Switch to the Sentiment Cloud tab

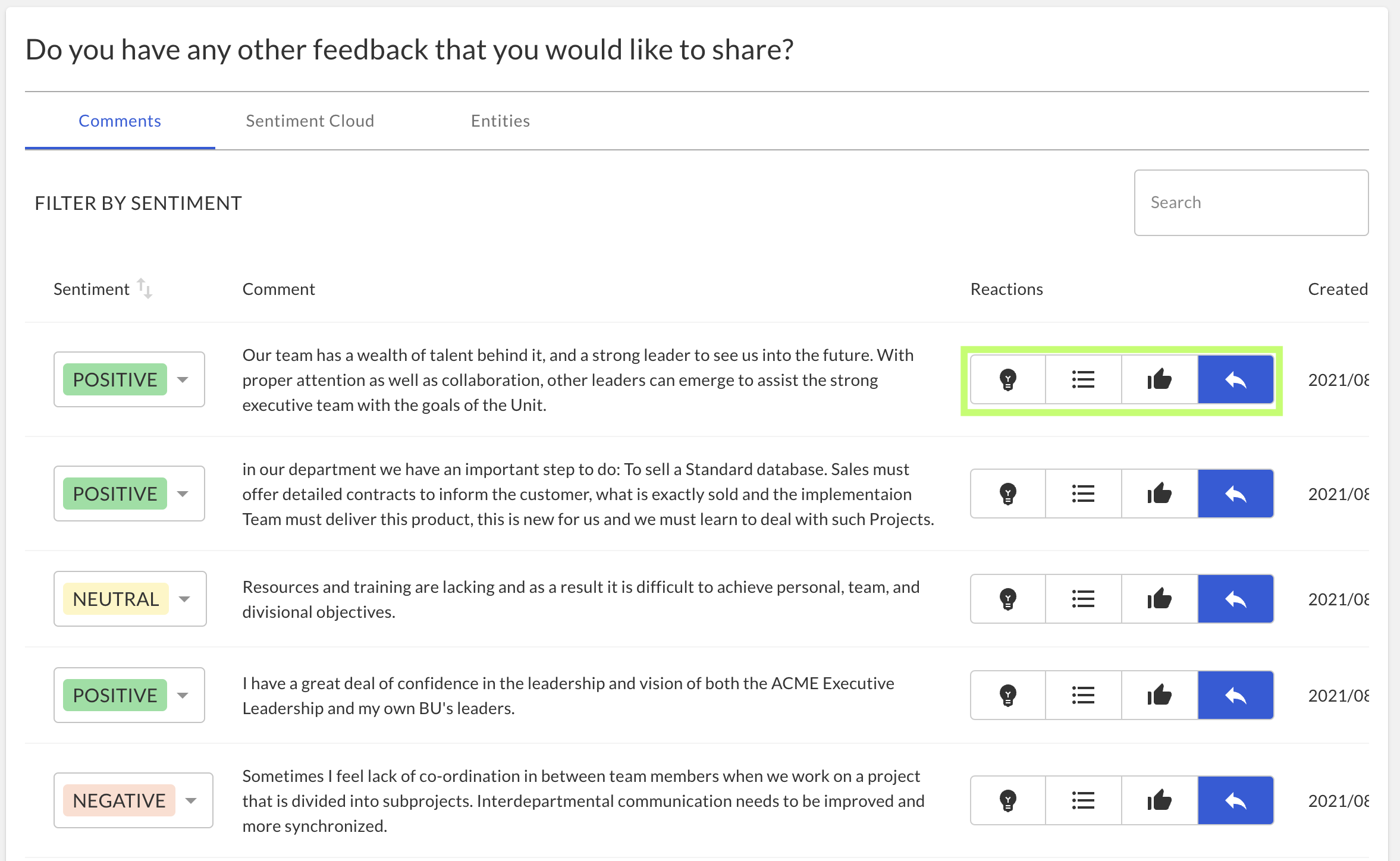pyautogui.click(x=310, y=121)
